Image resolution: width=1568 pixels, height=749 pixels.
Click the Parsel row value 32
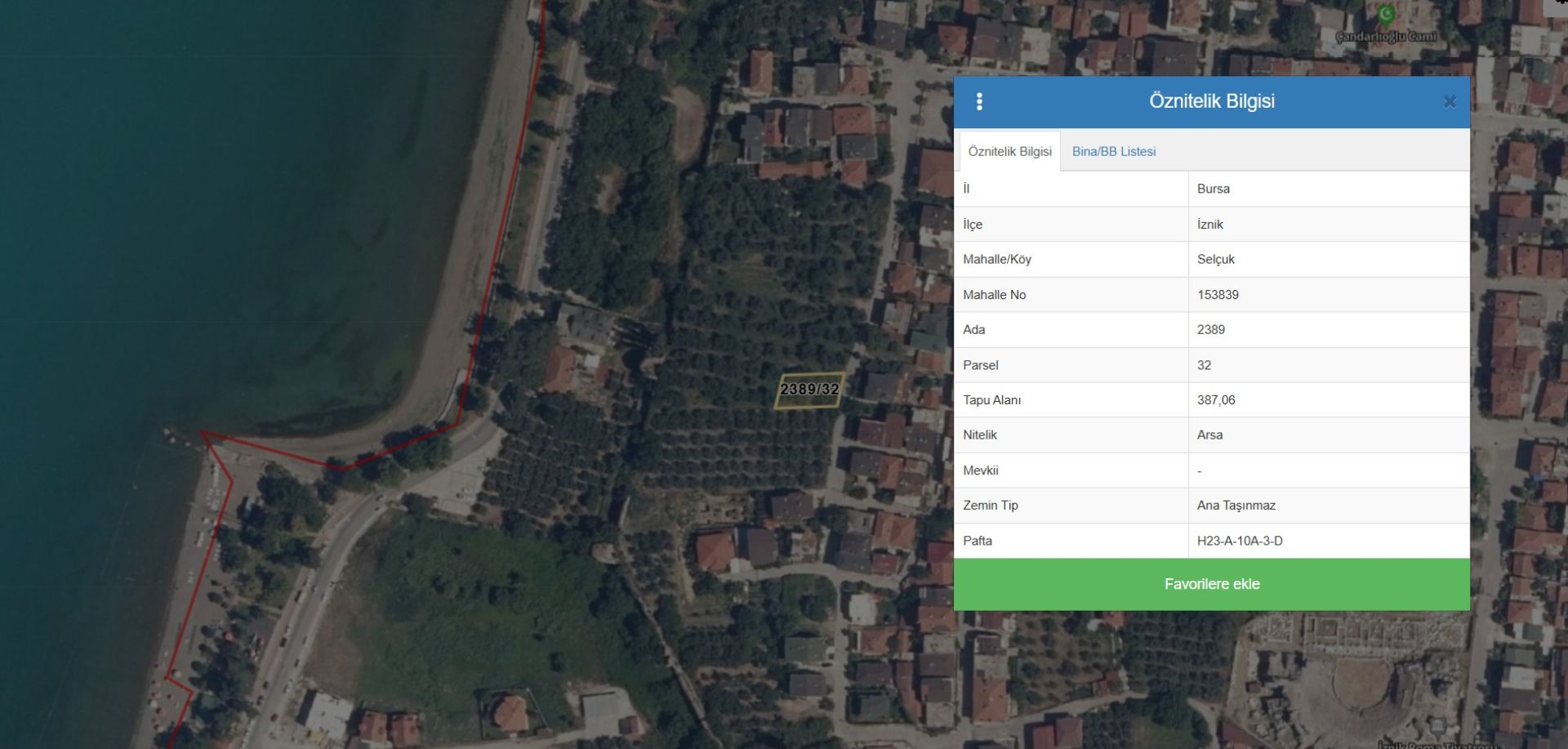pos(1204,365)
